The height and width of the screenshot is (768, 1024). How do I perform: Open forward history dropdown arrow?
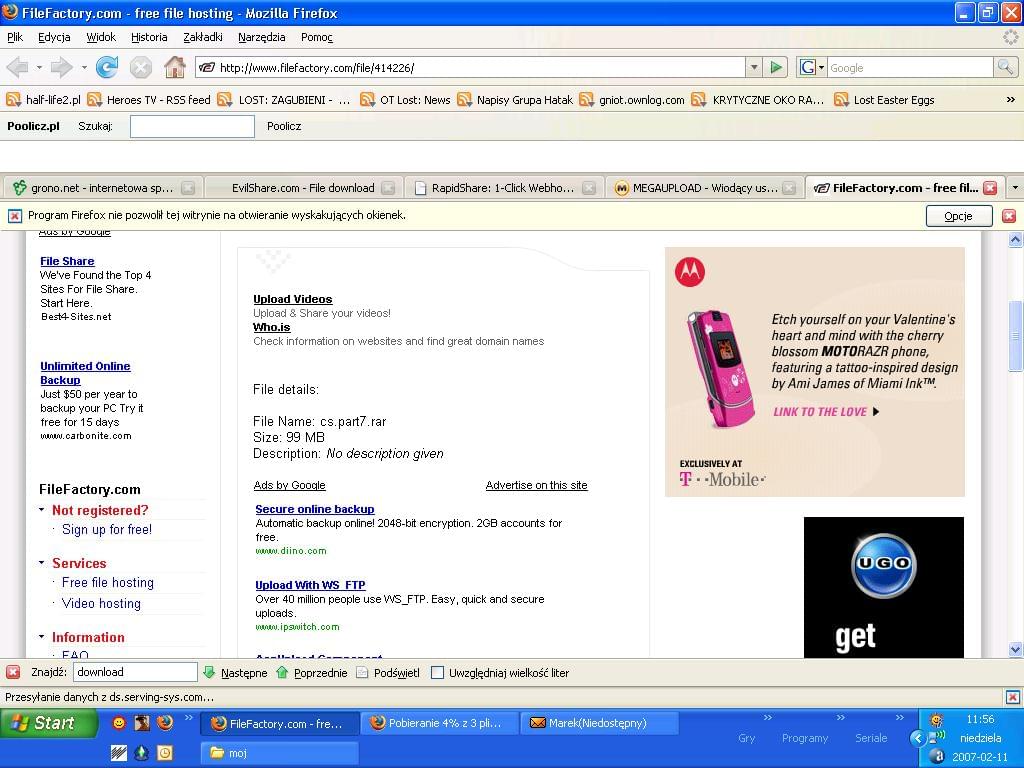coord(84,67)
